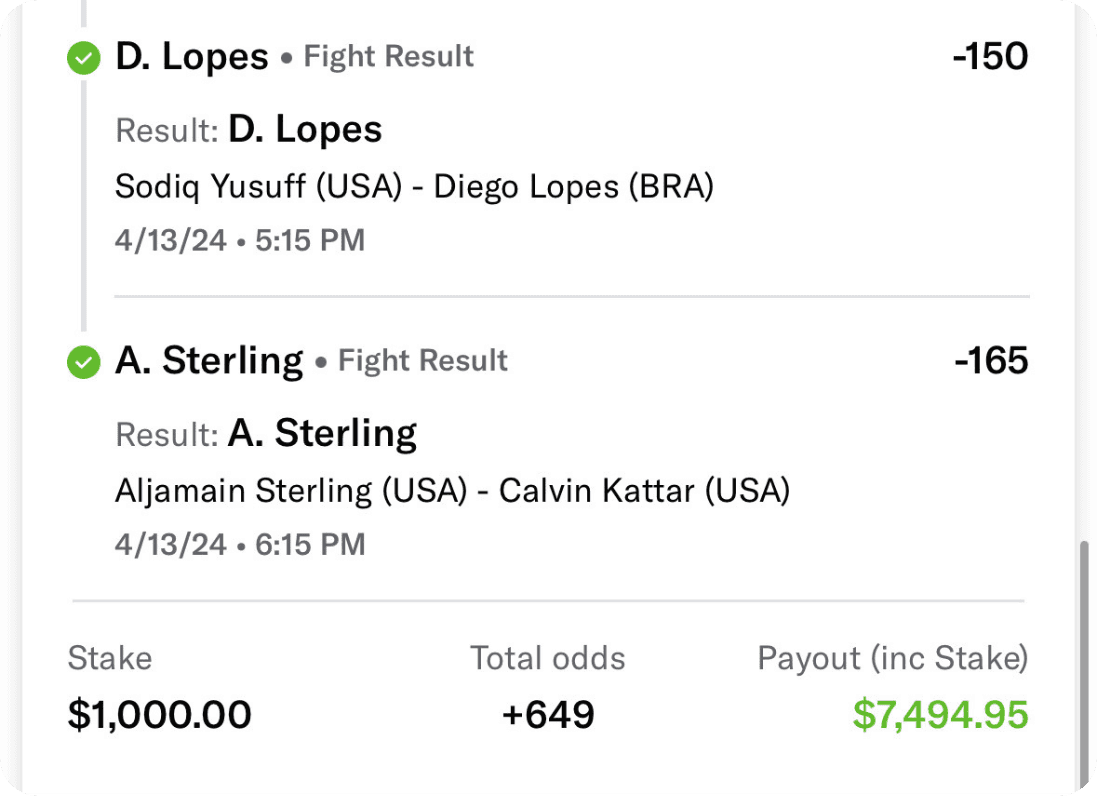Select the D. Lopes bet leg title
Screen dimensions: 1097x796
coord(192,57)
